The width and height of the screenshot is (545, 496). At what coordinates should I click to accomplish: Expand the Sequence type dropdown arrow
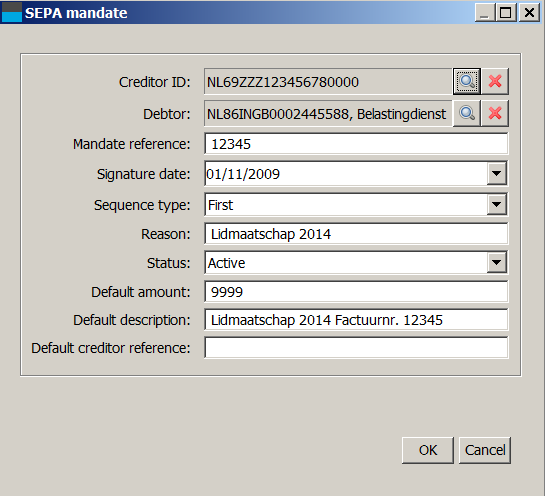496,204
